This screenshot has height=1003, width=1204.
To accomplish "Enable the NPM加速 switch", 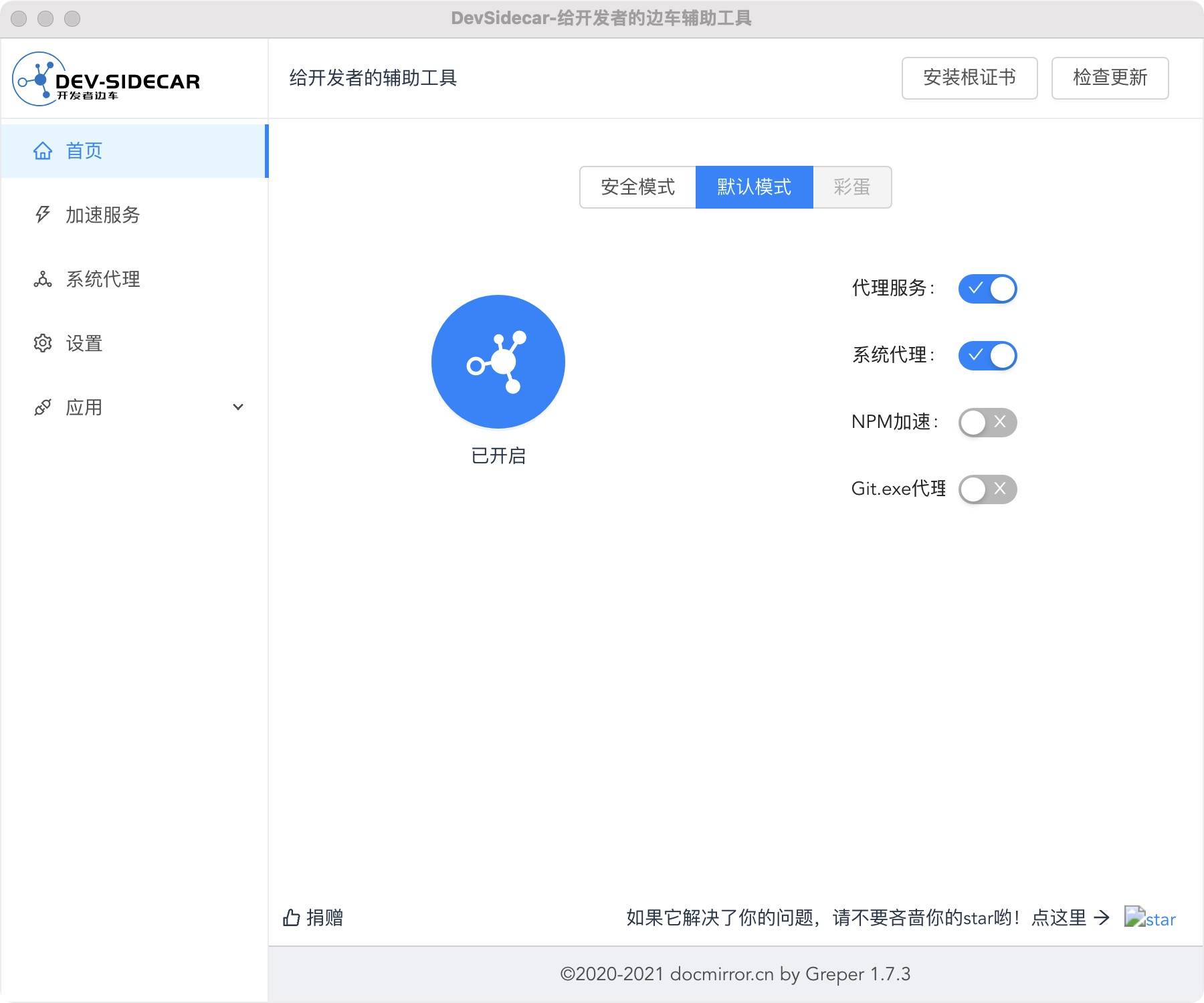I will (x=987, y=422).
